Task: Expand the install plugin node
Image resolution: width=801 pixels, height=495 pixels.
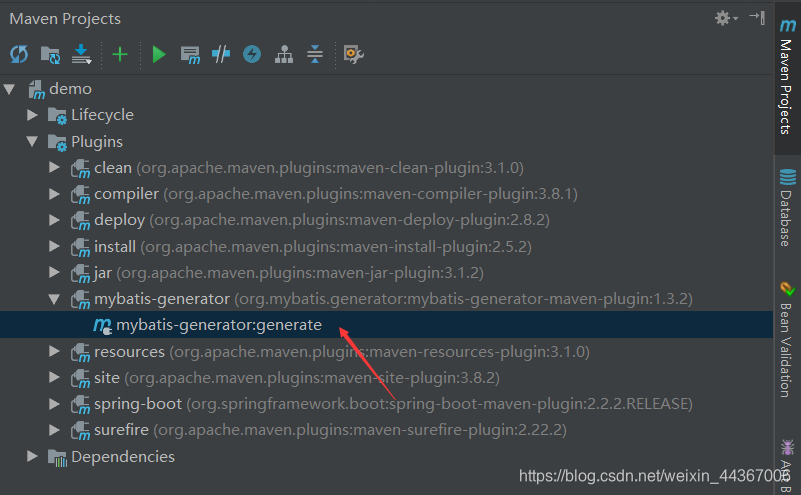Action: [54, 246]
